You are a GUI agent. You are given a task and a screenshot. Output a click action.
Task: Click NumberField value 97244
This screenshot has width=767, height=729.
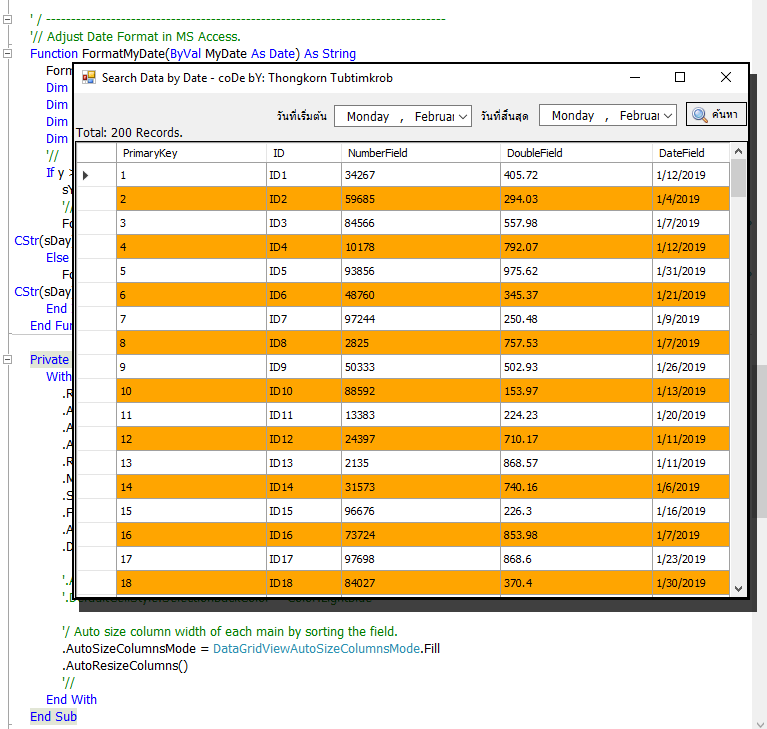(421, 319)
